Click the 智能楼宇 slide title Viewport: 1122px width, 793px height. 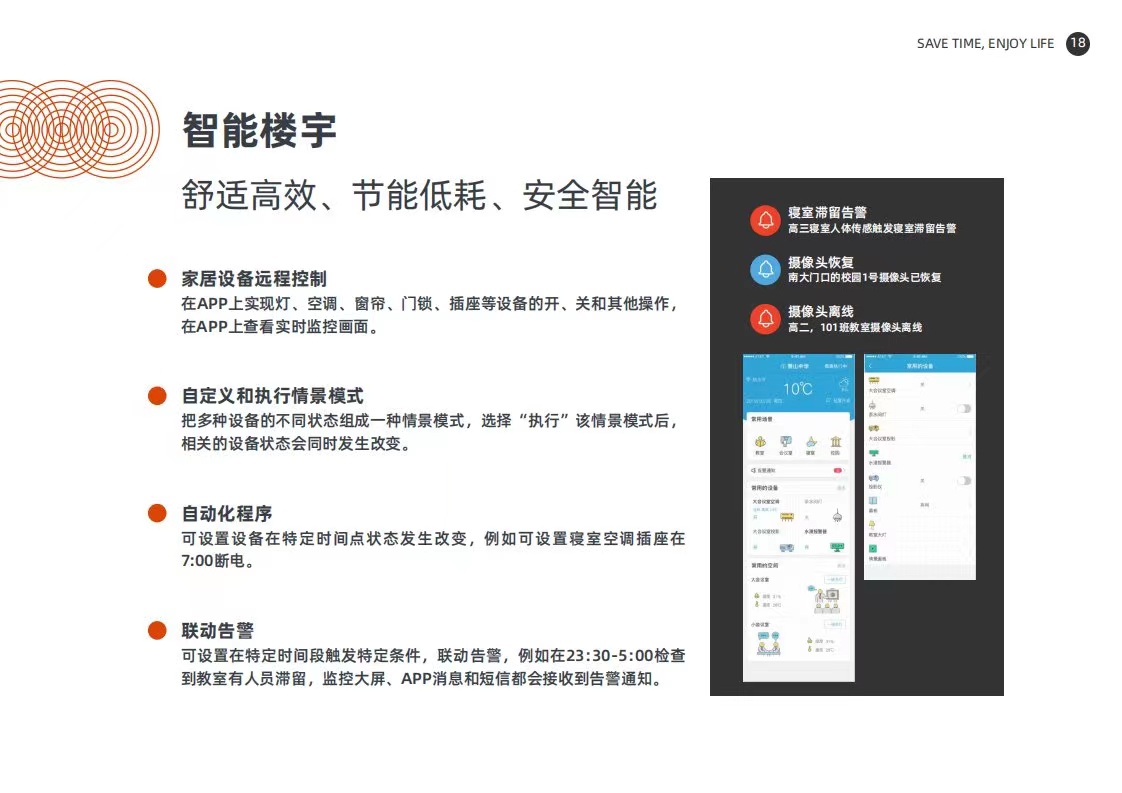tap(259, 130)
